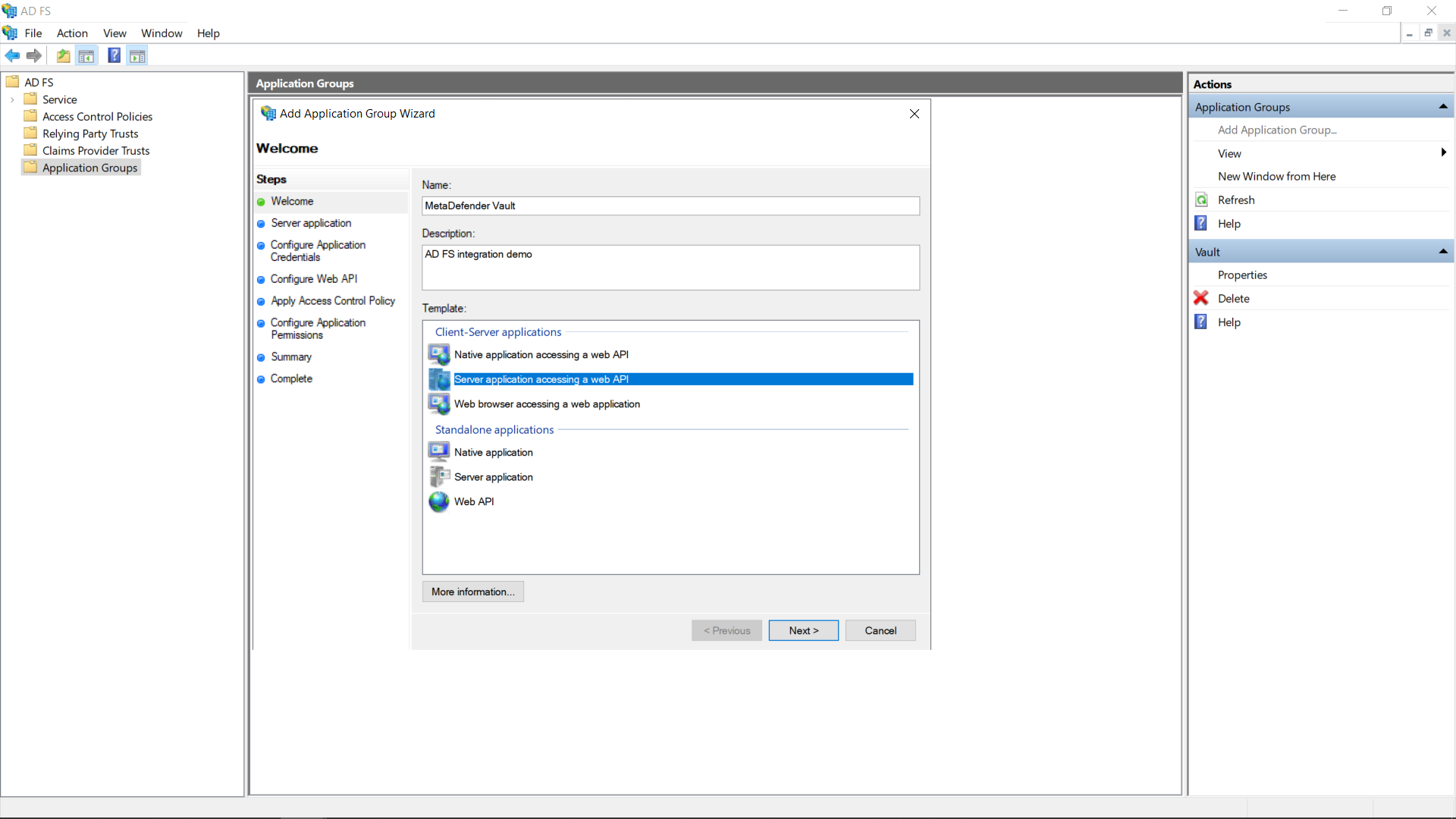Click Next button in the wizard
Image resolution: width=1456 pixels, height=819 pixels.
point(803,630)
